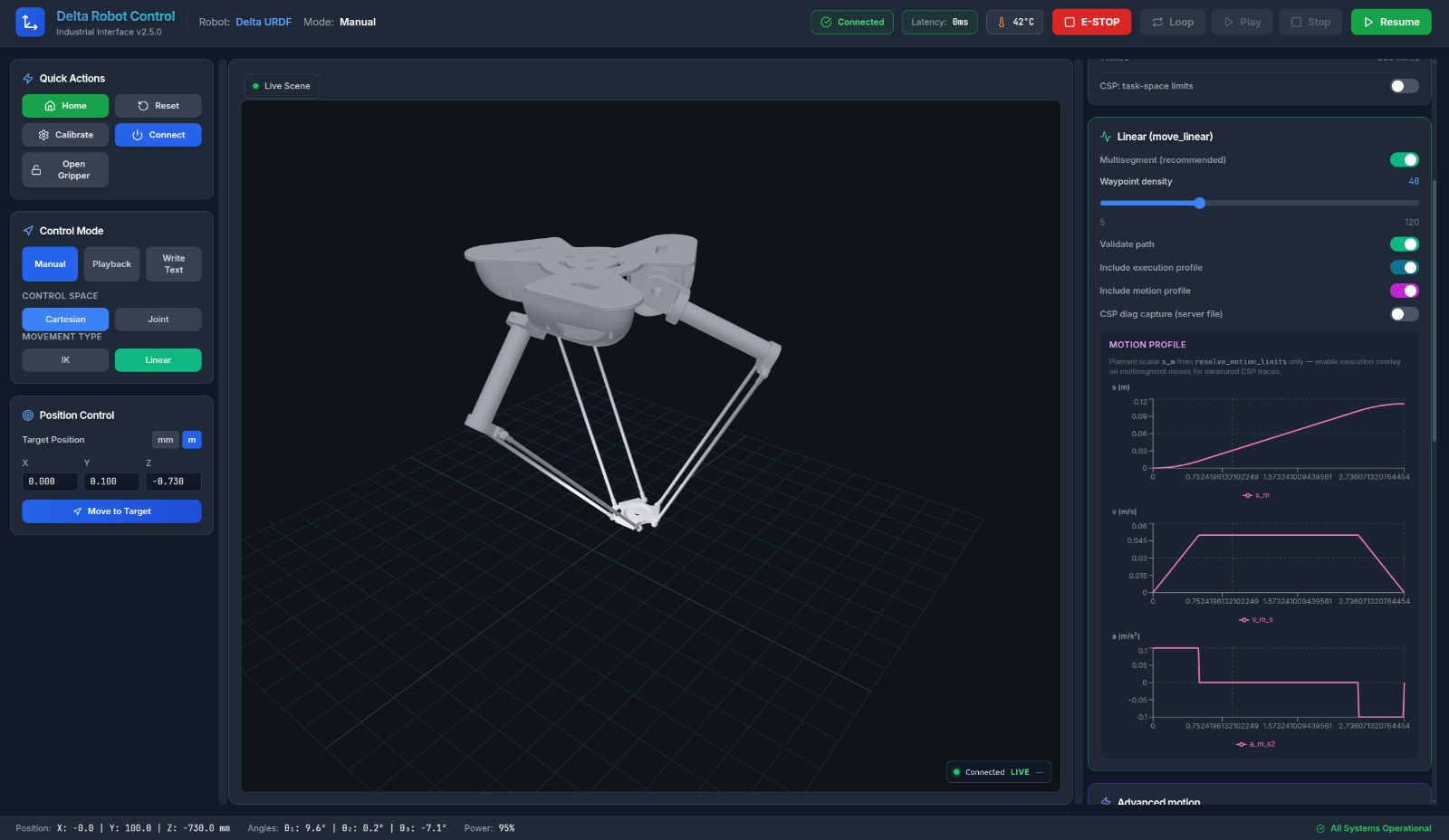The image size is (1449, 840).
Task: Click the All Systems Operational status icon
Action: coord(1320,828)
